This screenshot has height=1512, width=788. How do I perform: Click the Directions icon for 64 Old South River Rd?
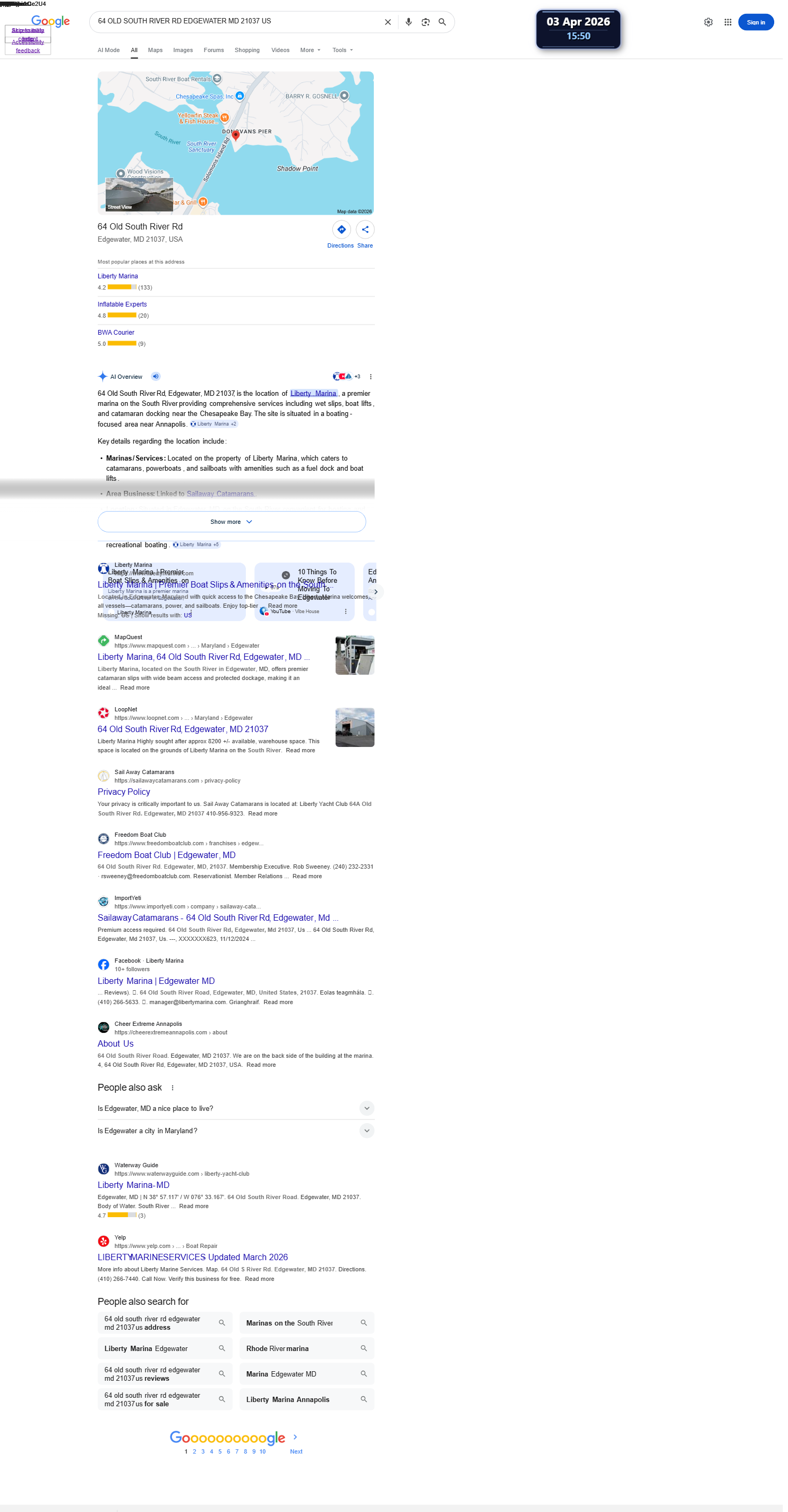click(x=341, y=230)
